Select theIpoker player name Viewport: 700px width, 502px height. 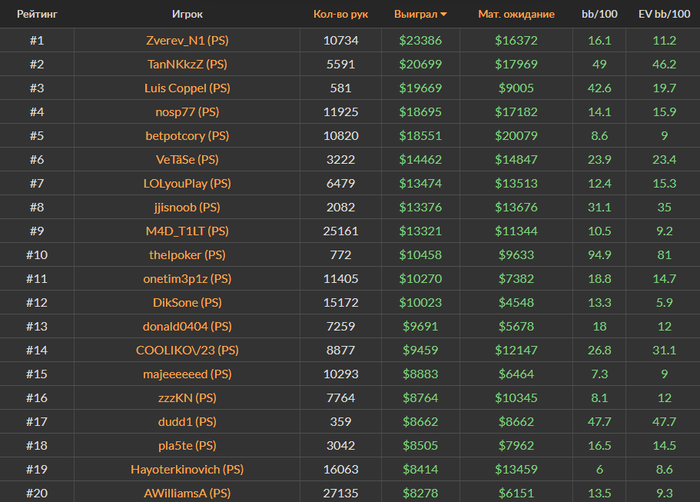click(187, 255)
